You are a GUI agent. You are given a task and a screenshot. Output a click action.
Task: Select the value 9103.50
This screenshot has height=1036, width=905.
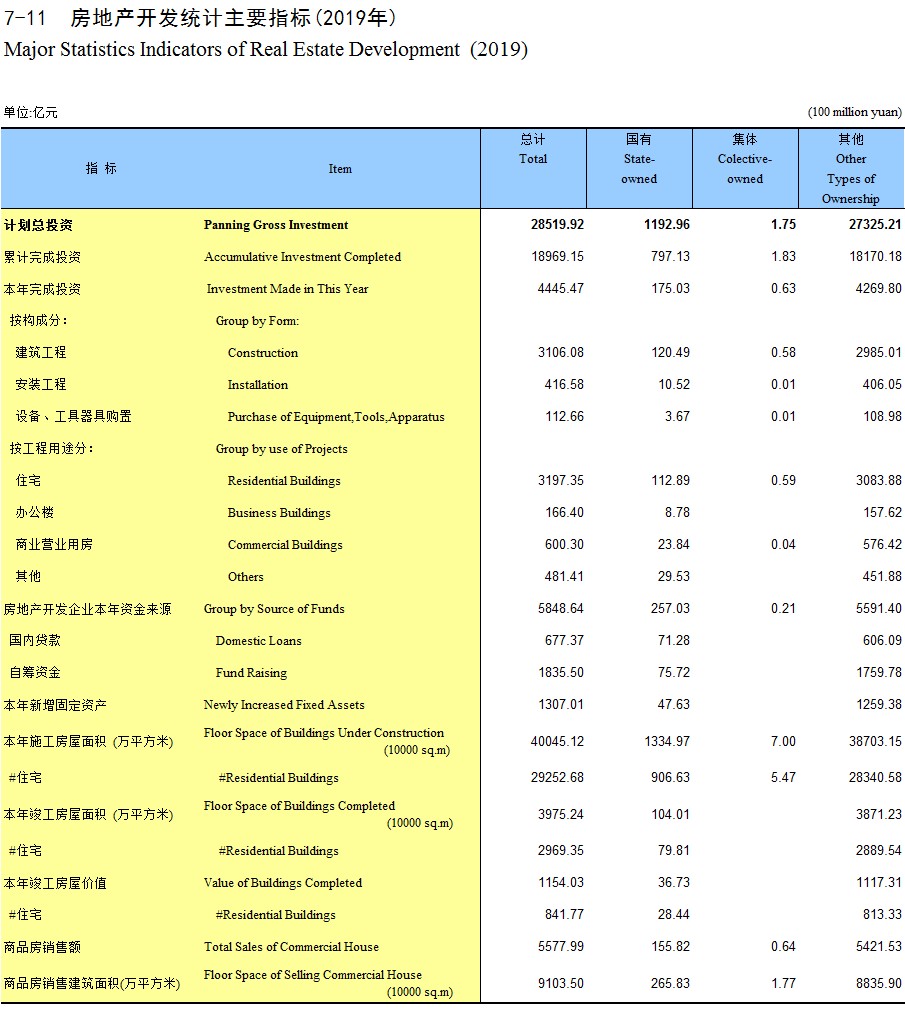click(x=561, y=984)
